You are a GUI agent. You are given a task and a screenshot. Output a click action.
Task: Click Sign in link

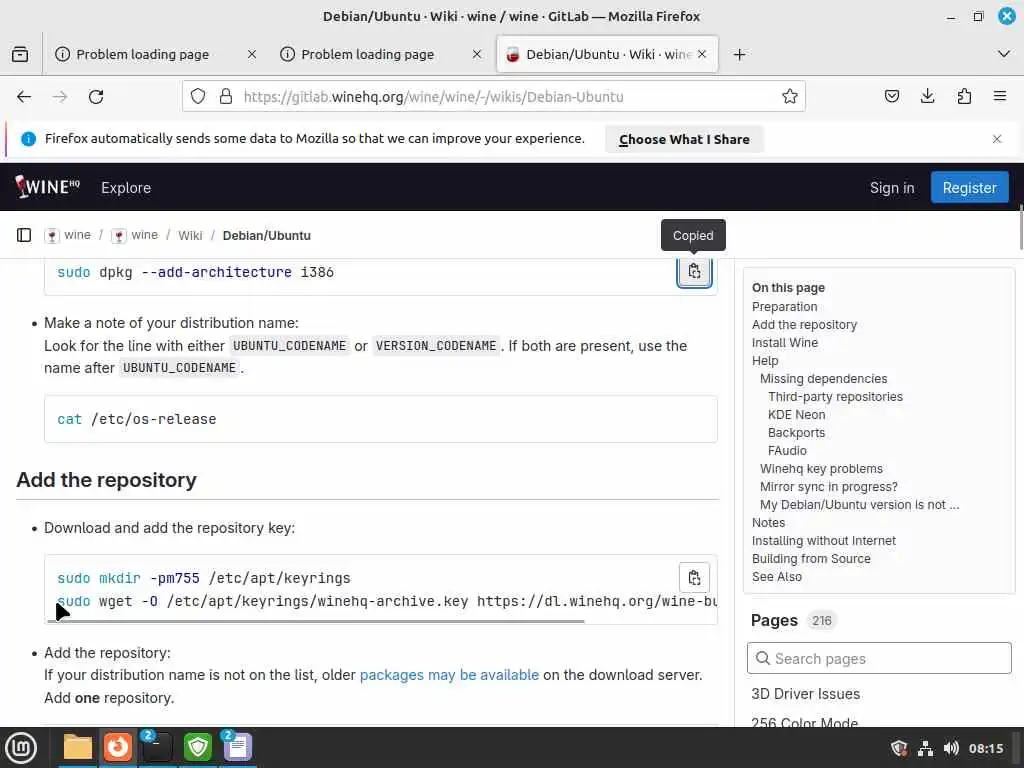(x=891, y=188)
